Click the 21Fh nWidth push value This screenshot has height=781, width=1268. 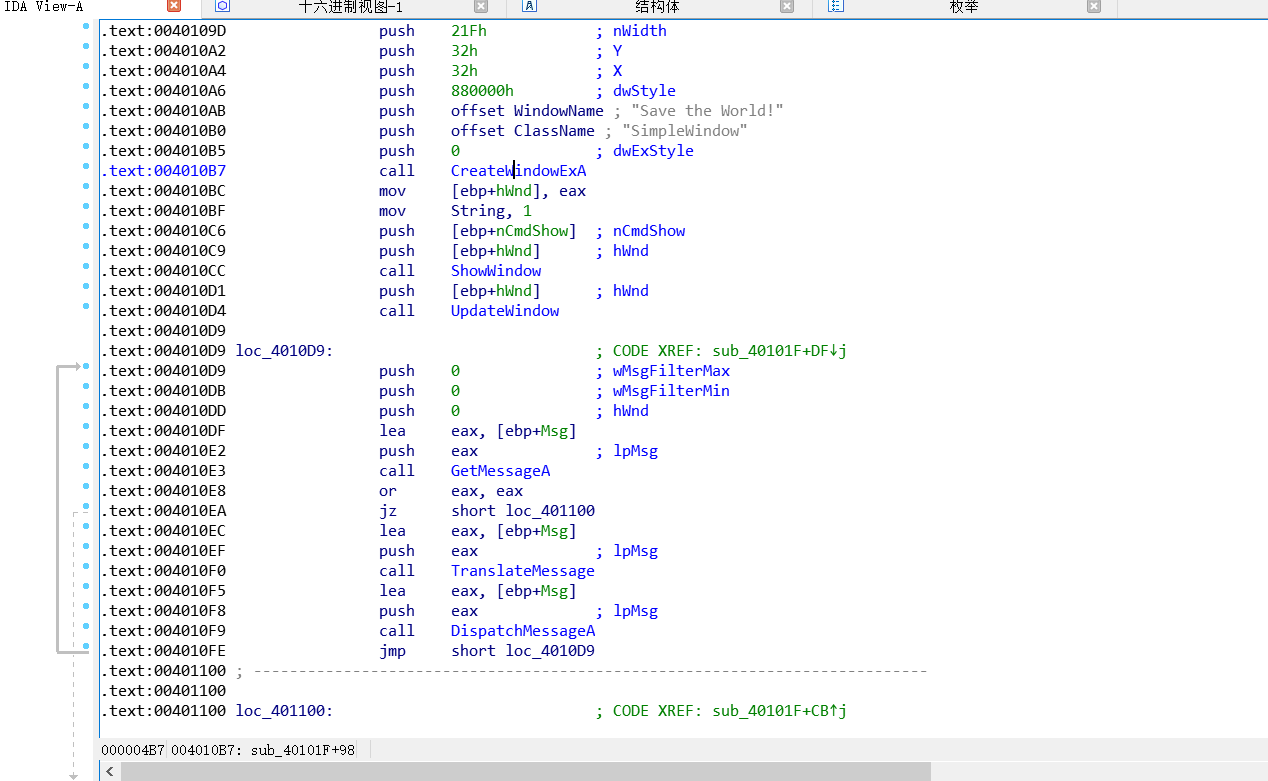[469, 31]
